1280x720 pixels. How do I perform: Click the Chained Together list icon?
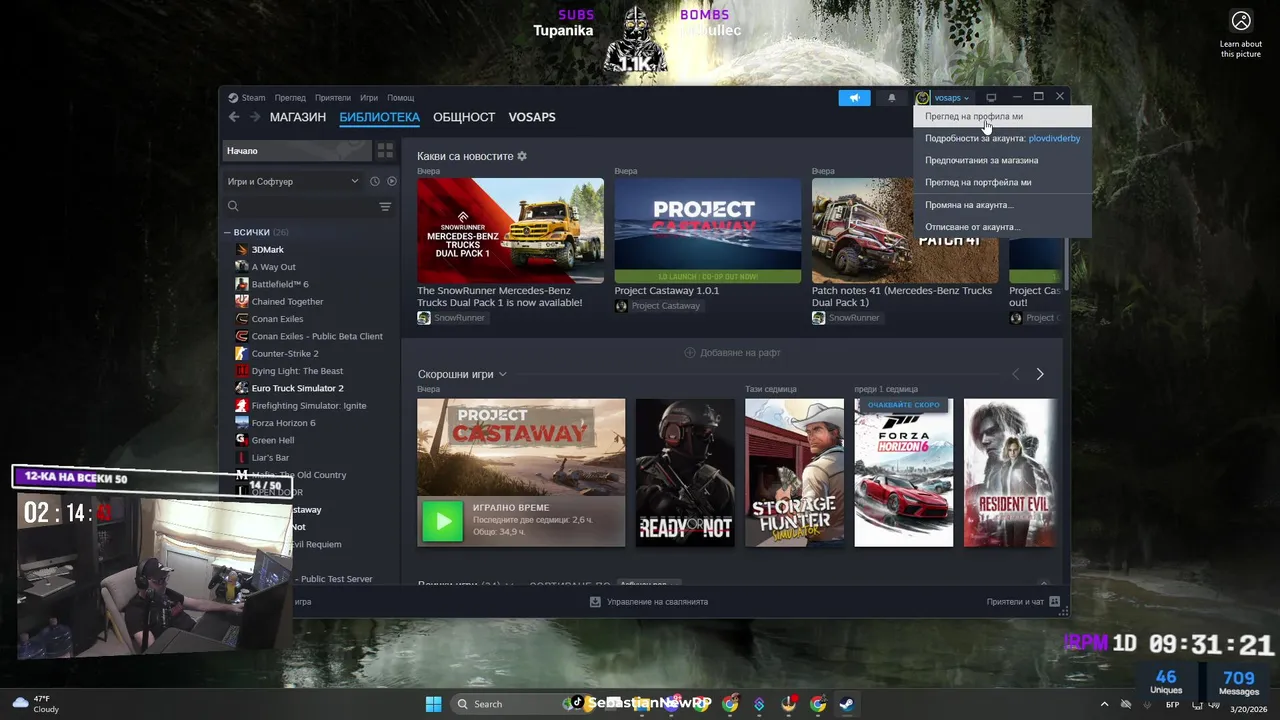click(x=241, y=301)
